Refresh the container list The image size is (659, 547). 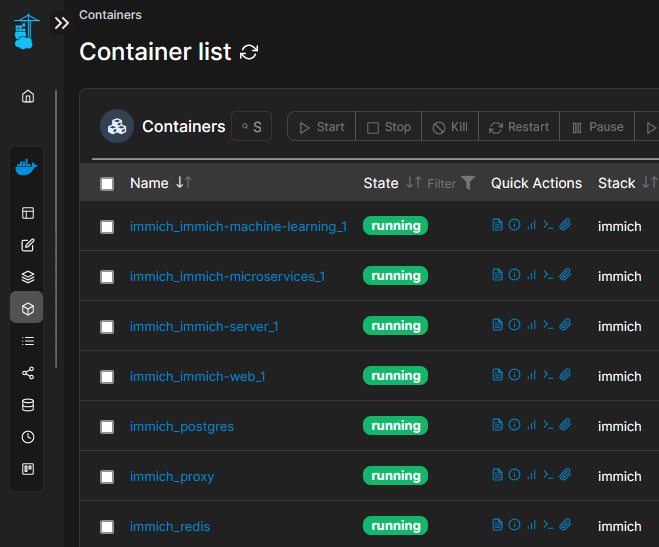249,53
